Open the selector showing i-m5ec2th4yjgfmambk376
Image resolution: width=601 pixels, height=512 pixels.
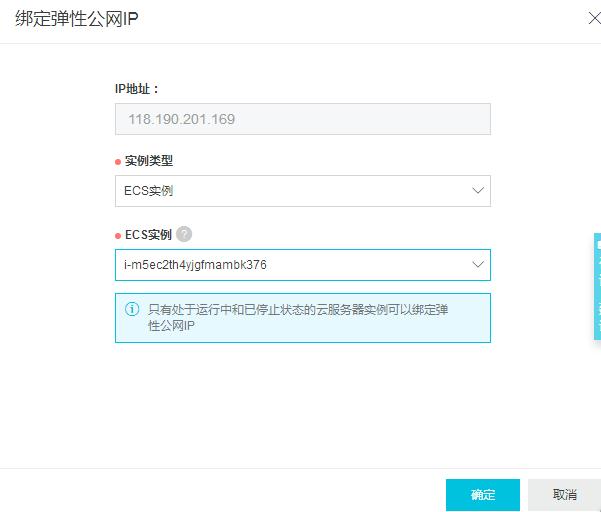[290, 265]
